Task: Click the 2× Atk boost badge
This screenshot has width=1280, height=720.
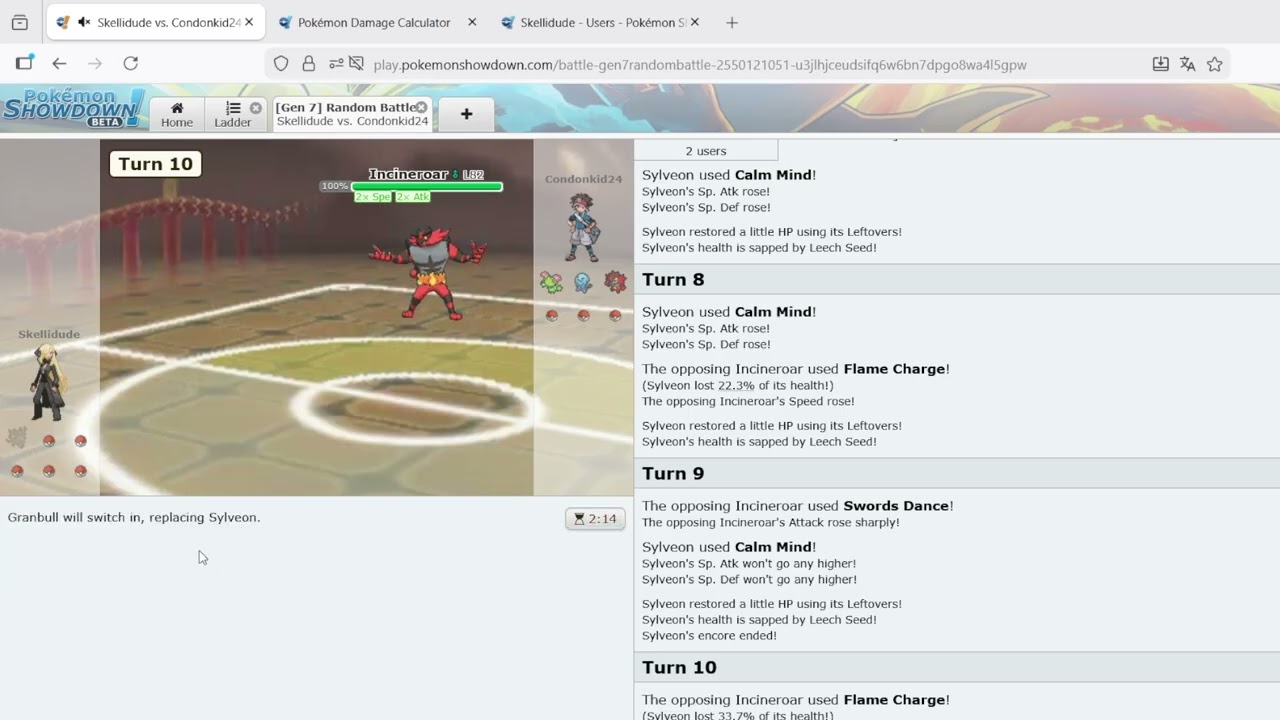Action: [x=413, y=197]
